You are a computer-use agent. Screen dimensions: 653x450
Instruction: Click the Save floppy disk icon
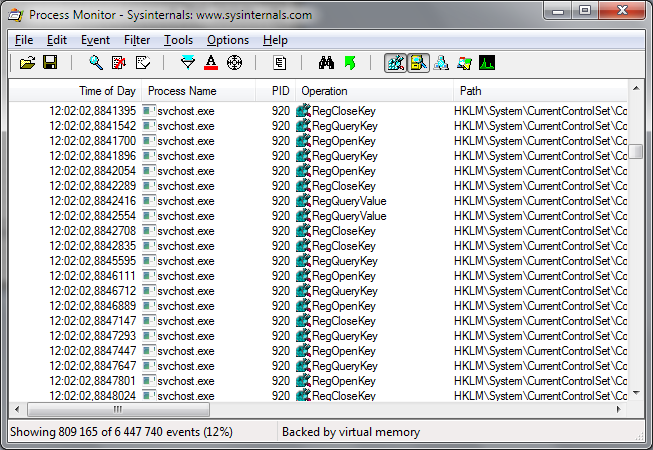[50, 63]
